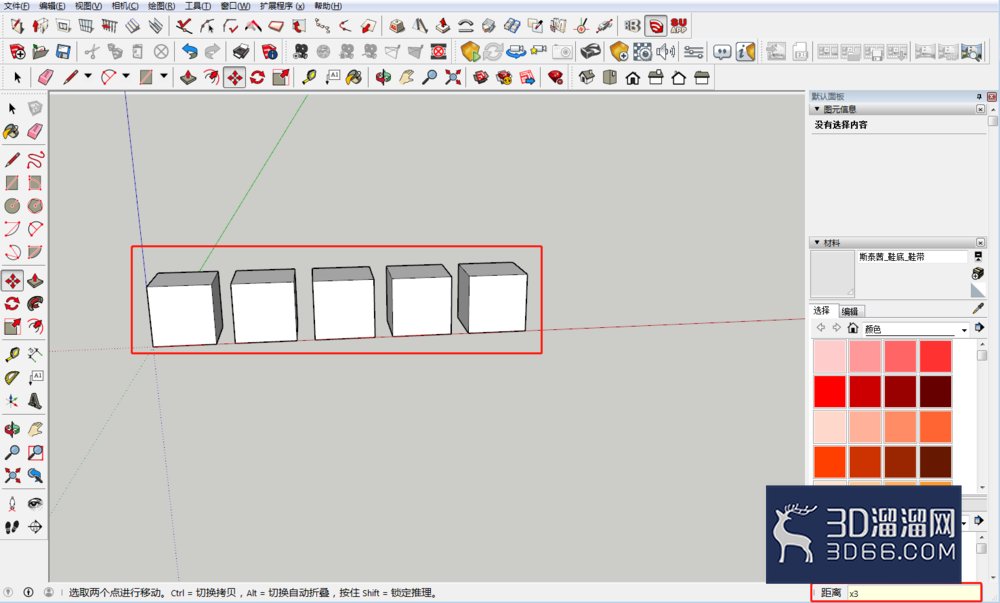Select the Pie arc tool

(35, 252)
